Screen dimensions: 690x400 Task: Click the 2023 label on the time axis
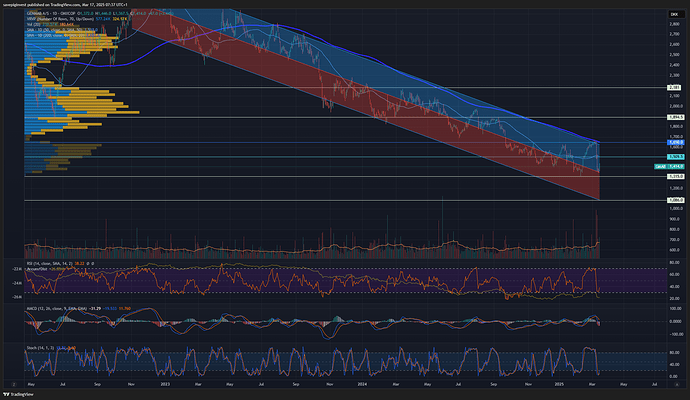tap(165, 384)
